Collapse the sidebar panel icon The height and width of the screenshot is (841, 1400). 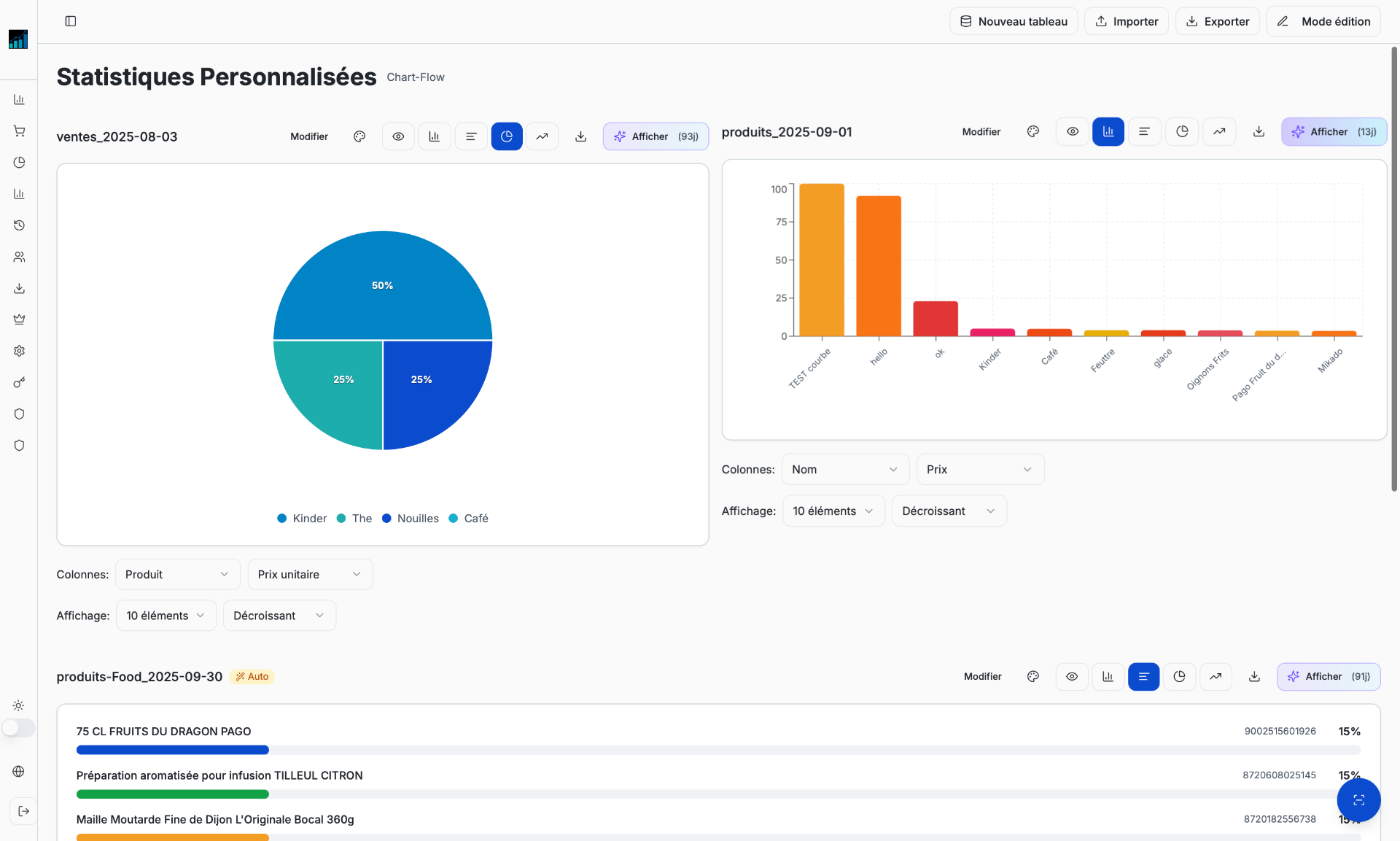(x=71, y=21)
